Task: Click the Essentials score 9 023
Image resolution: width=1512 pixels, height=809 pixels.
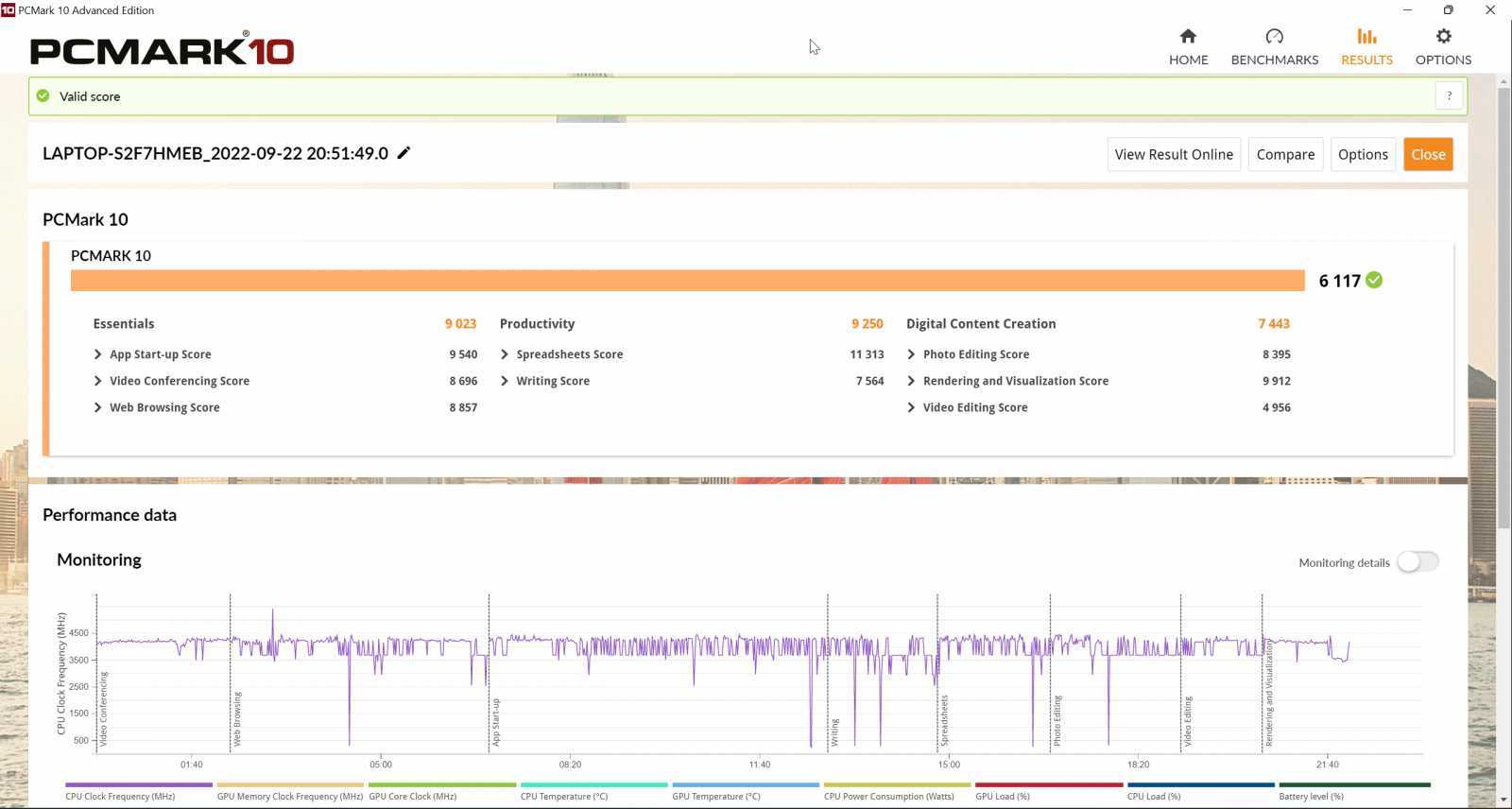Action: (x=460, y=323)
